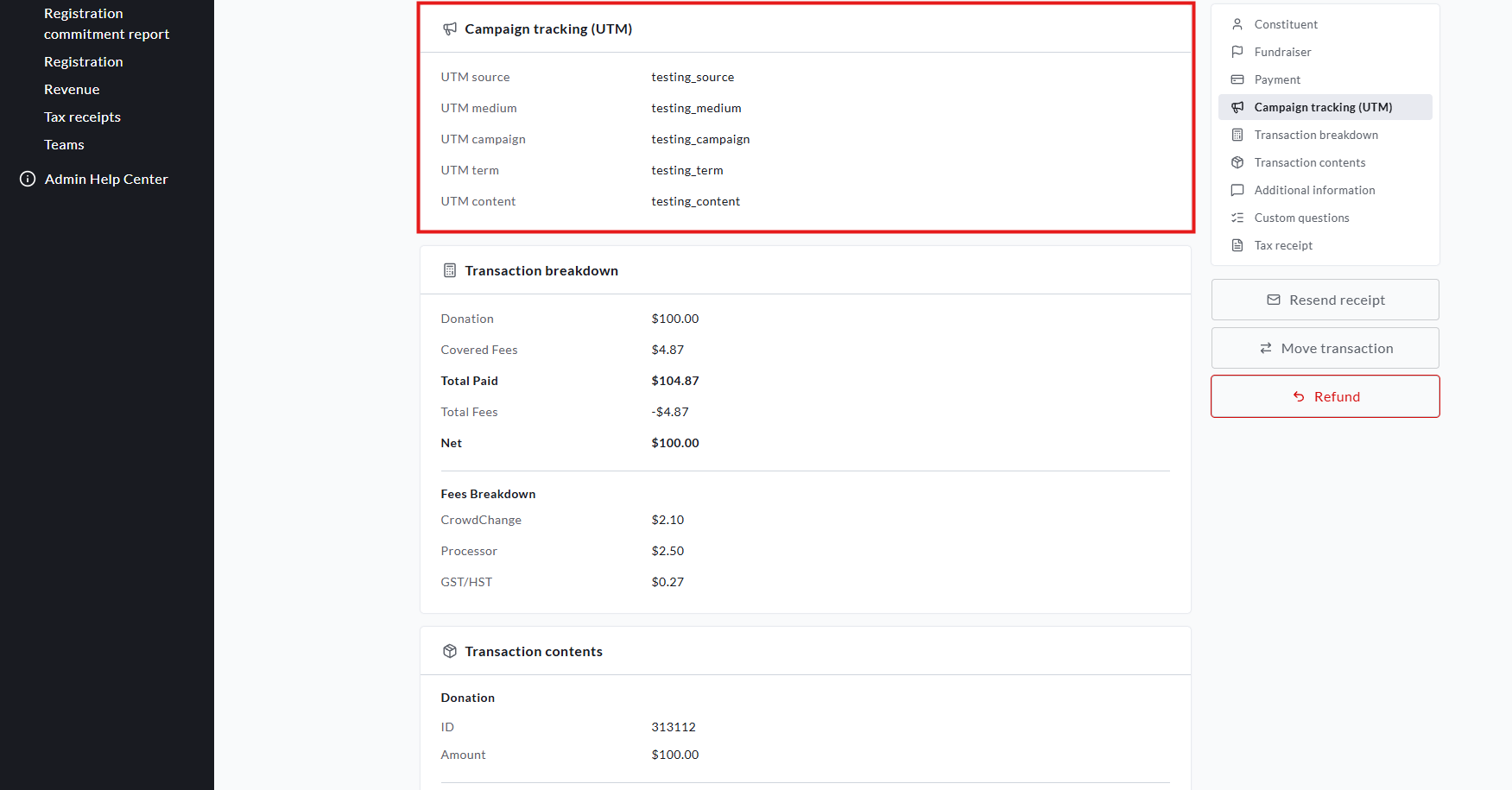Click the GST/HST fee value $0.27
The height and width of the screenshot is (790, 1512).
pyautogui.click(x=667, y=582)
